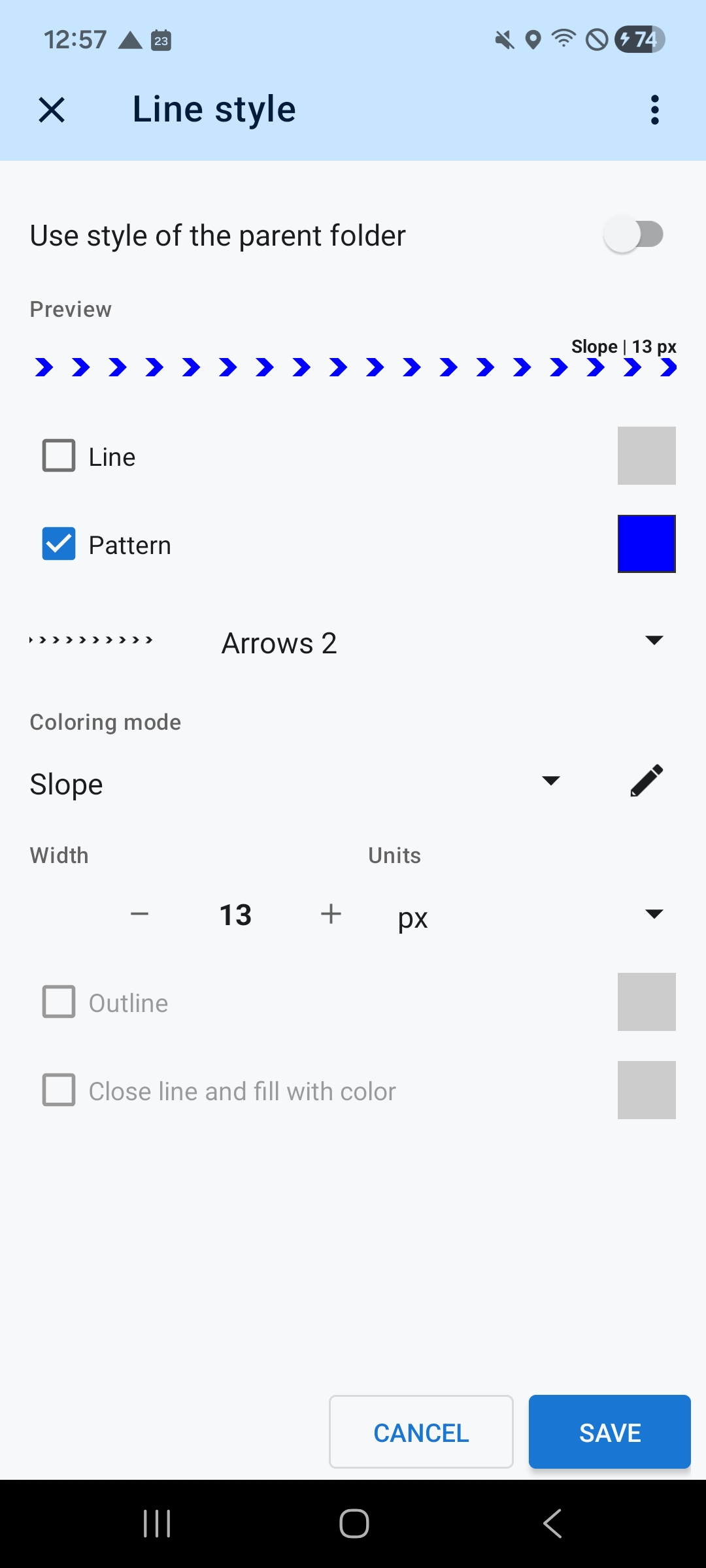This screenshot has height=1568, width=706.
Task: Open the Slope coloring mode dropdown
Action: pyautogui.click(x=550, y=781)
